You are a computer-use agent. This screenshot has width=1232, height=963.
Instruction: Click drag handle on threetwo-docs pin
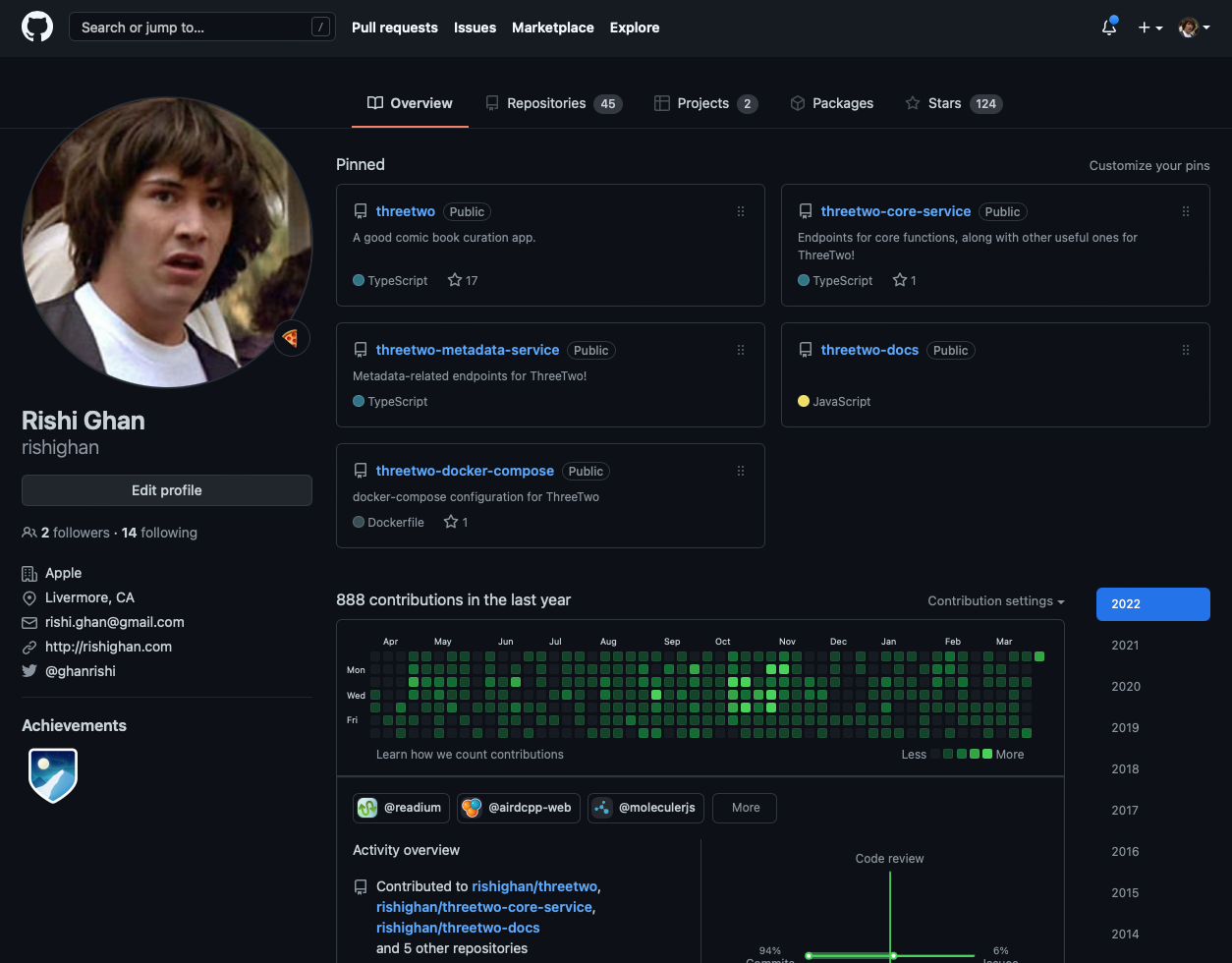pos(1186,350)
